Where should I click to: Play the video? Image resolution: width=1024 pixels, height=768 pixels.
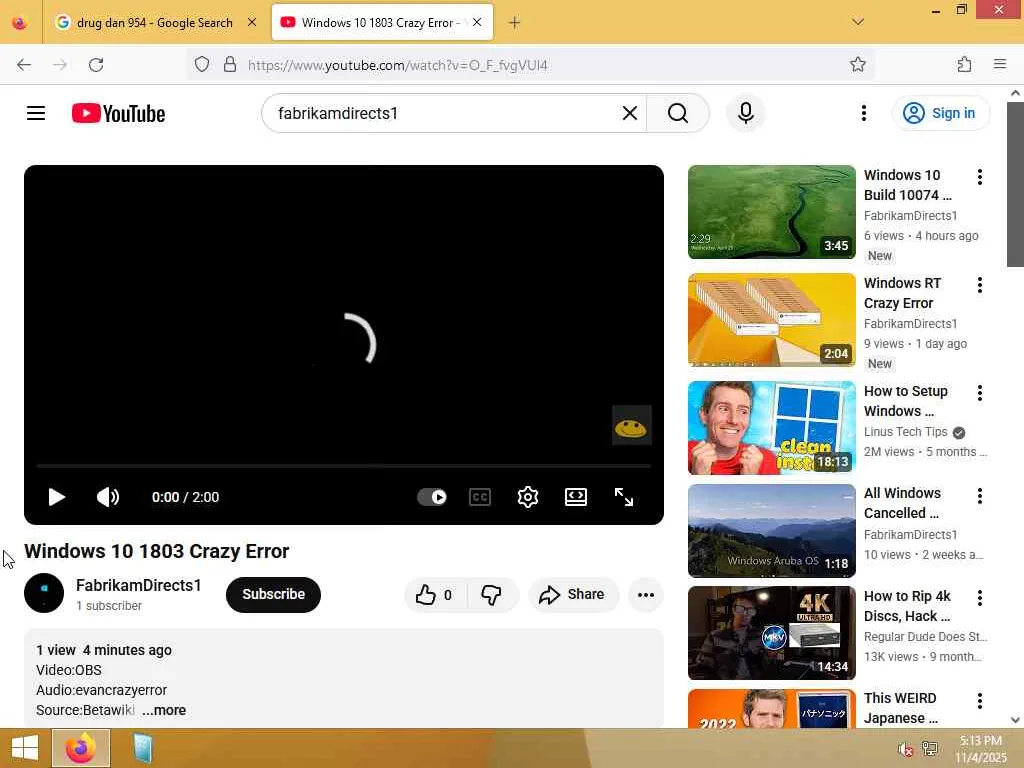coord(57,497)
